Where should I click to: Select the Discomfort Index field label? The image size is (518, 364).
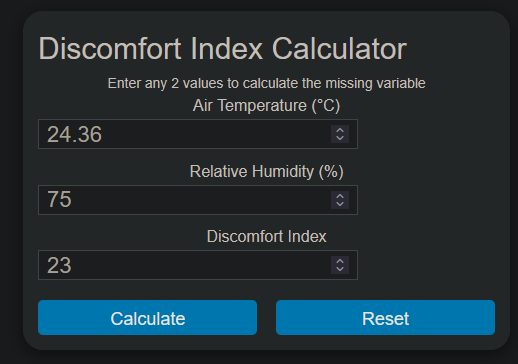[x=266, y=237]
